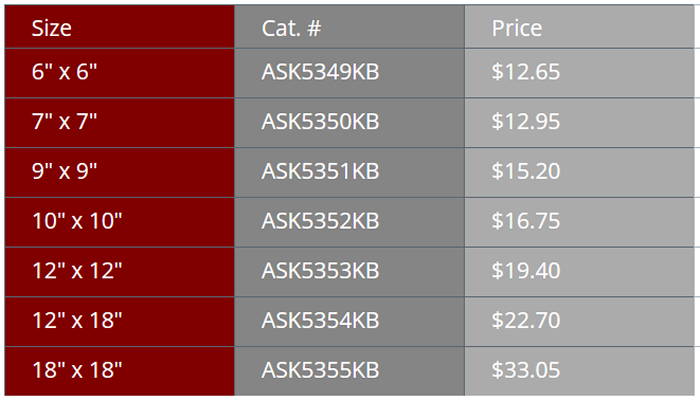Screen dimensions: 700x401
Task: Click the Size column header
Action: point(52,28)
